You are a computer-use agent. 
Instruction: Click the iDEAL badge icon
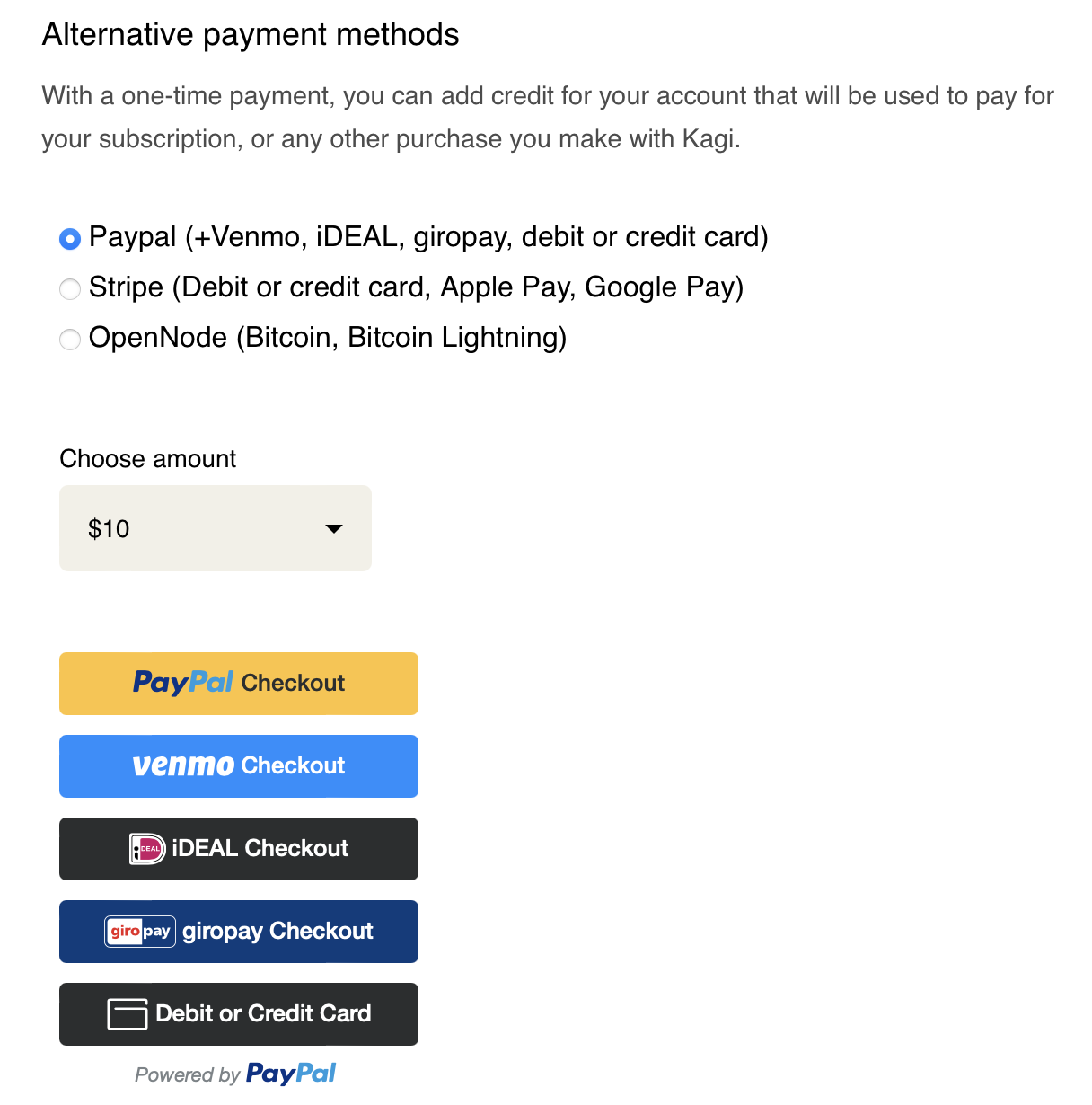[x=147, y=849]
